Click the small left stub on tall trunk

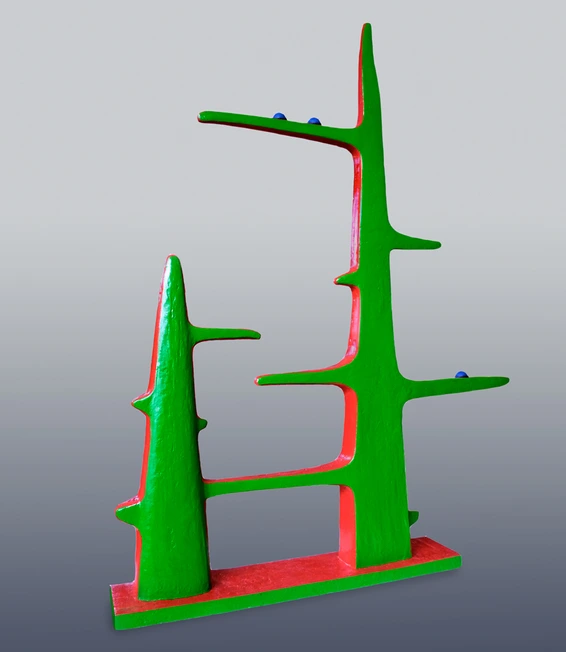click(x=345, y=279)
